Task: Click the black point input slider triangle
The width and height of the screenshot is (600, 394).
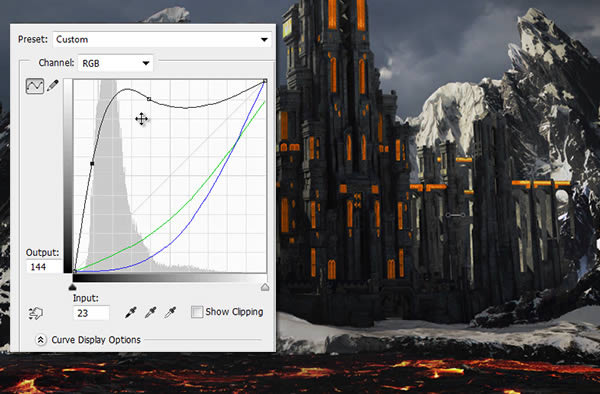Action: click(72, 287)
